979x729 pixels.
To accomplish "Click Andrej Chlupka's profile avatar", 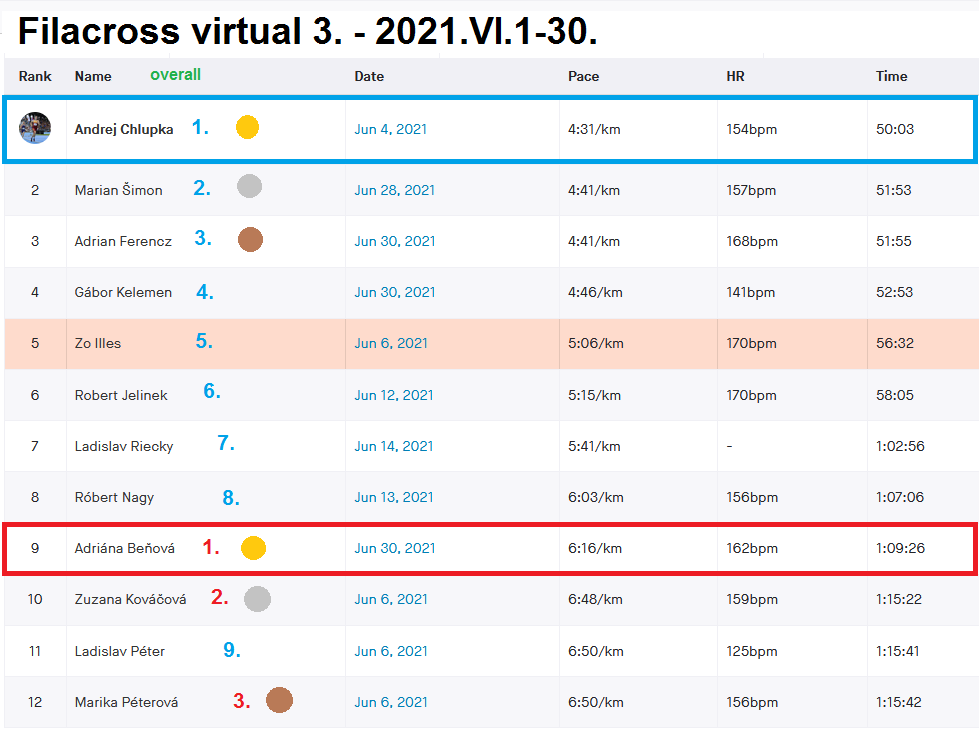I will point(35,128).
